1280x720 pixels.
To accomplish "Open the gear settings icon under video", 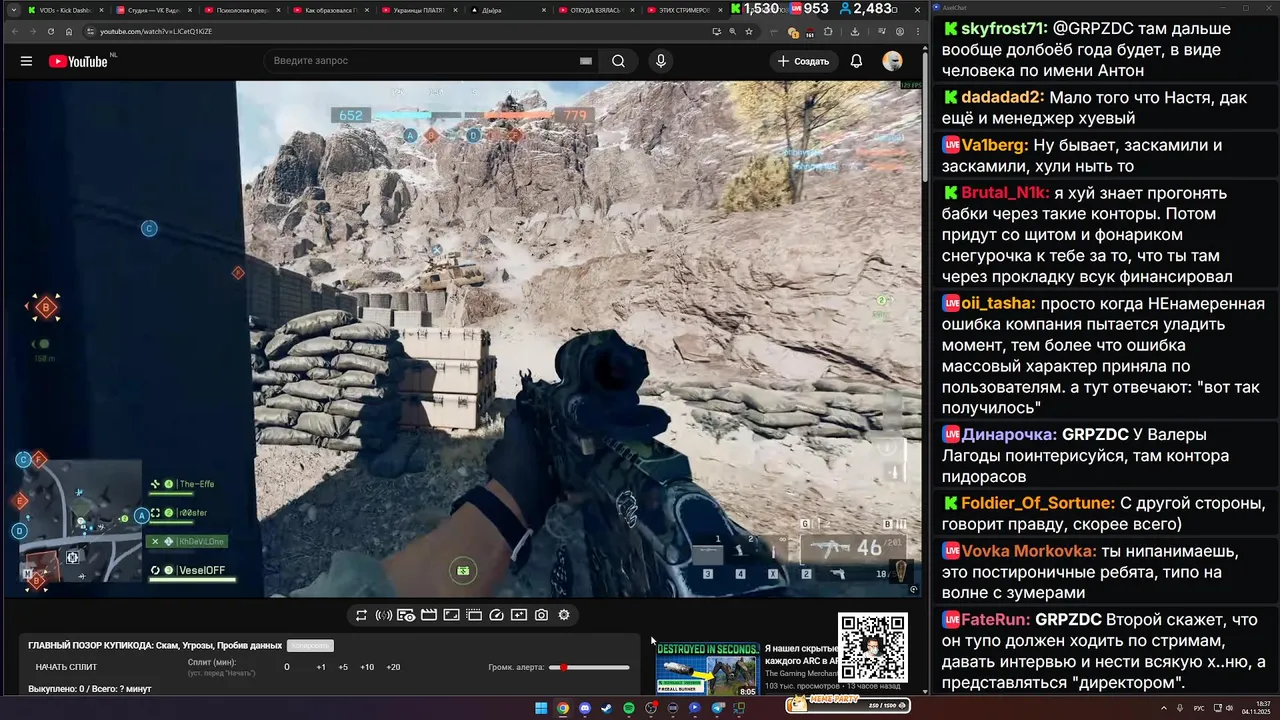I will (x=564, y=615).
